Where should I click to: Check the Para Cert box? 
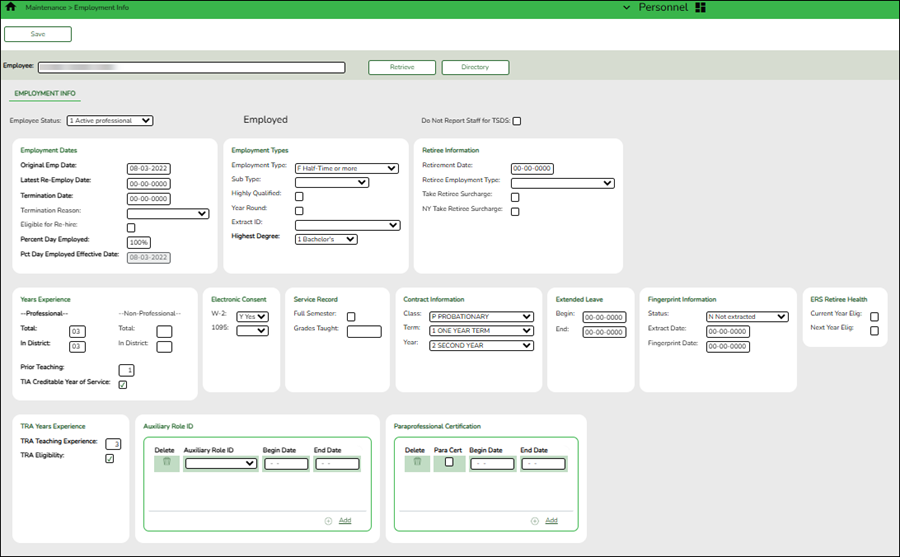point(449,462)
